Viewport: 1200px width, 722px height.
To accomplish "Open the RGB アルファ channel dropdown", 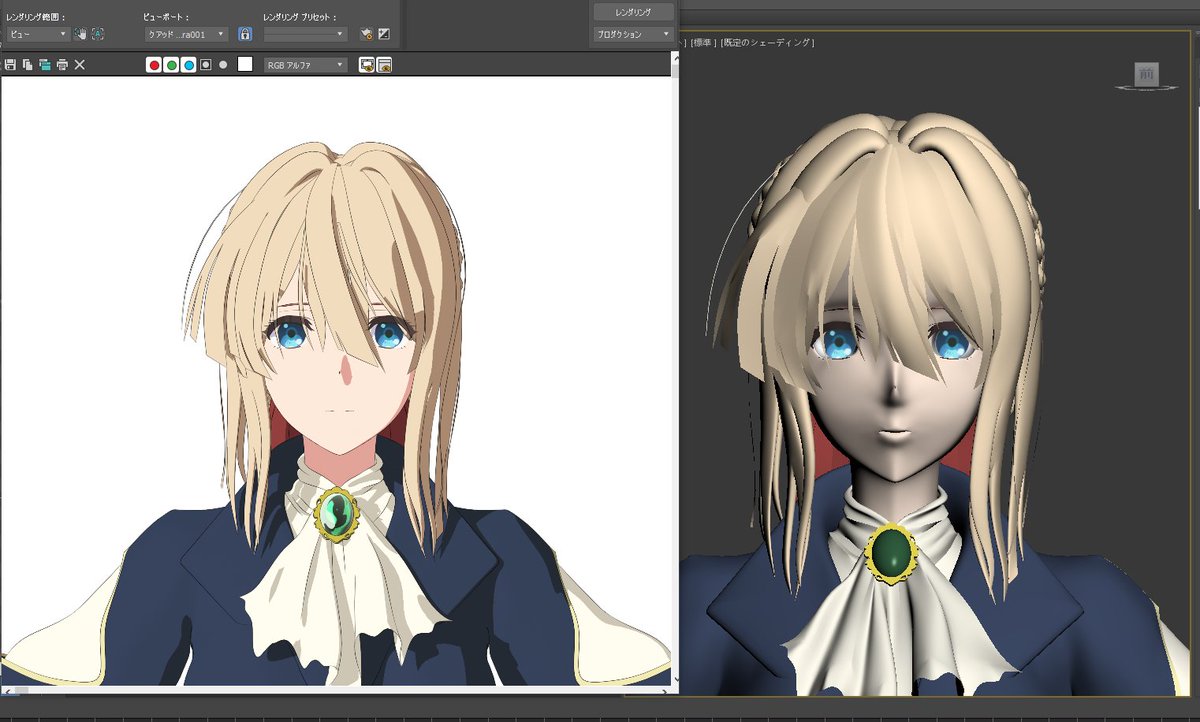I will pos(305,65).
